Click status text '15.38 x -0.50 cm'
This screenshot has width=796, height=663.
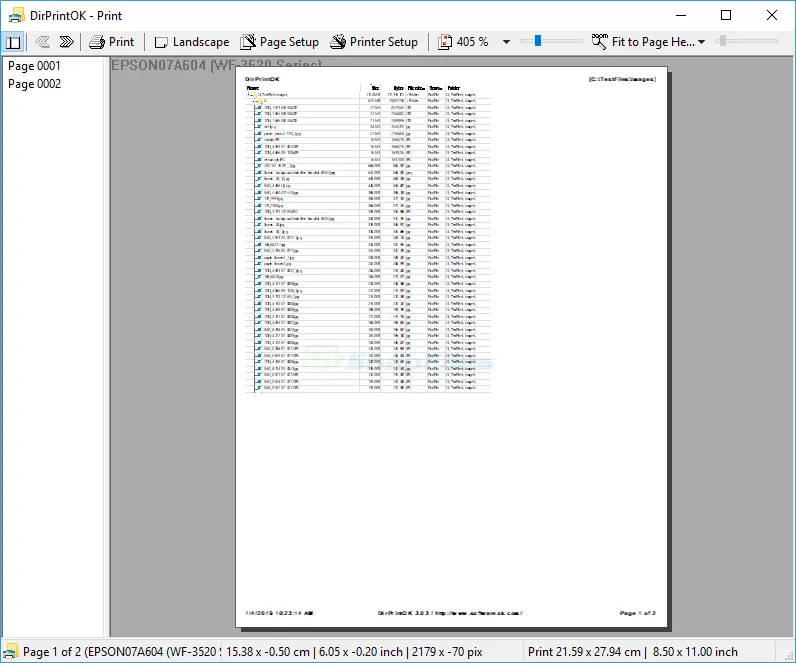pos(268,652)
